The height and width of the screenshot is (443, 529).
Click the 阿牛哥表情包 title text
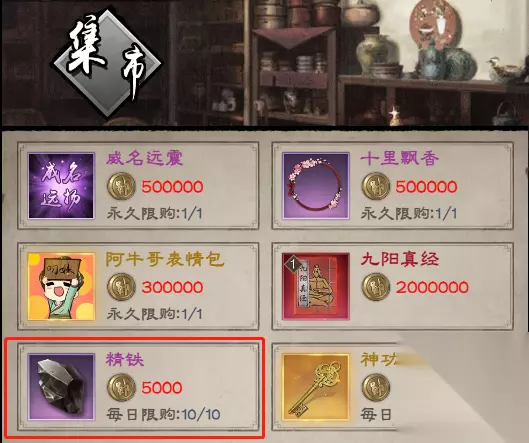tap(165, 259)
